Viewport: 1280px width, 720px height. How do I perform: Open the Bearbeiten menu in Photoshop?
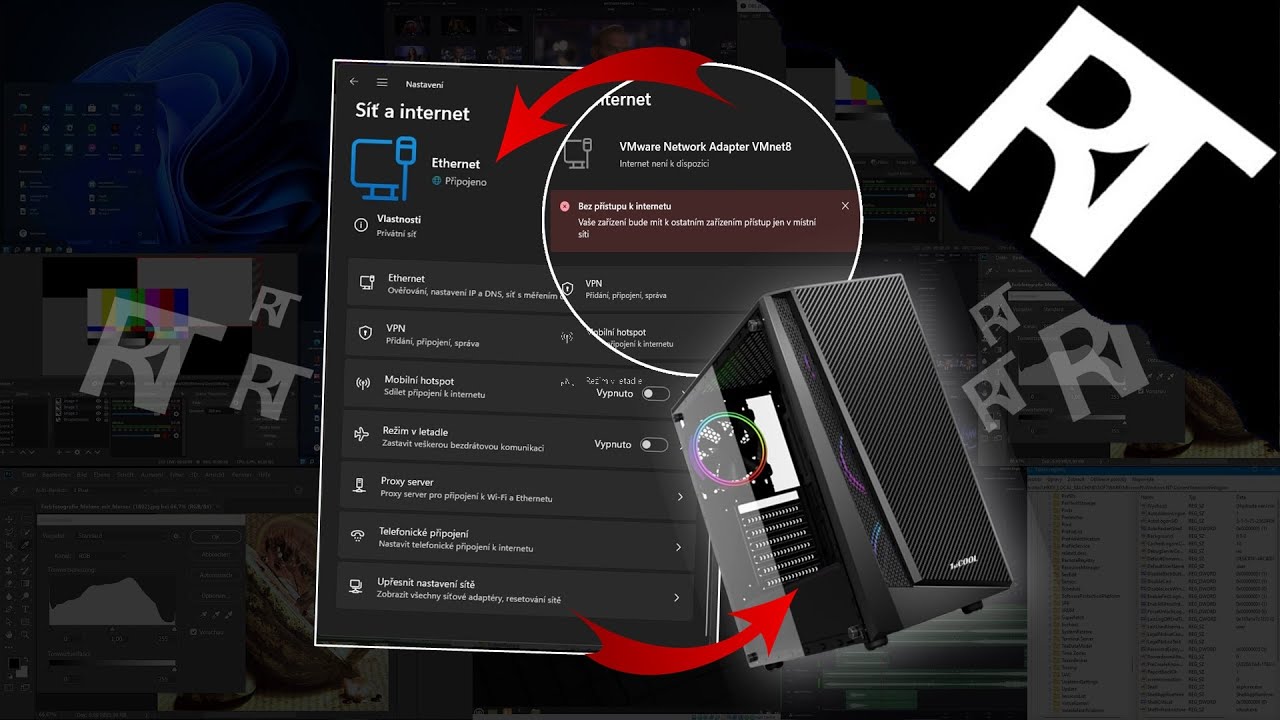tap(56, 475)
